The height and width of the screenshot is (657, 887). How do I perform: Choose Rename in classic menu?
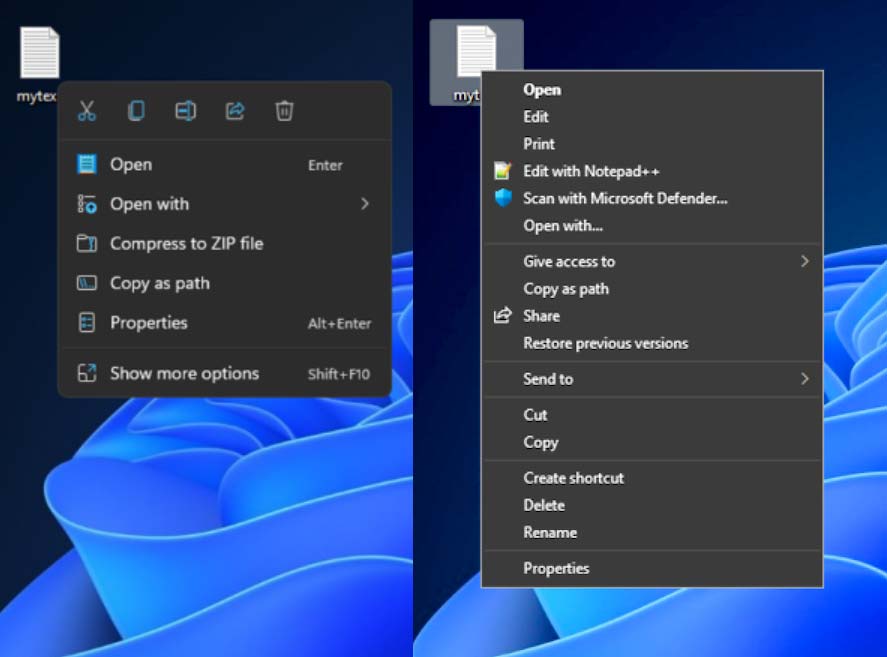point(652,533)
